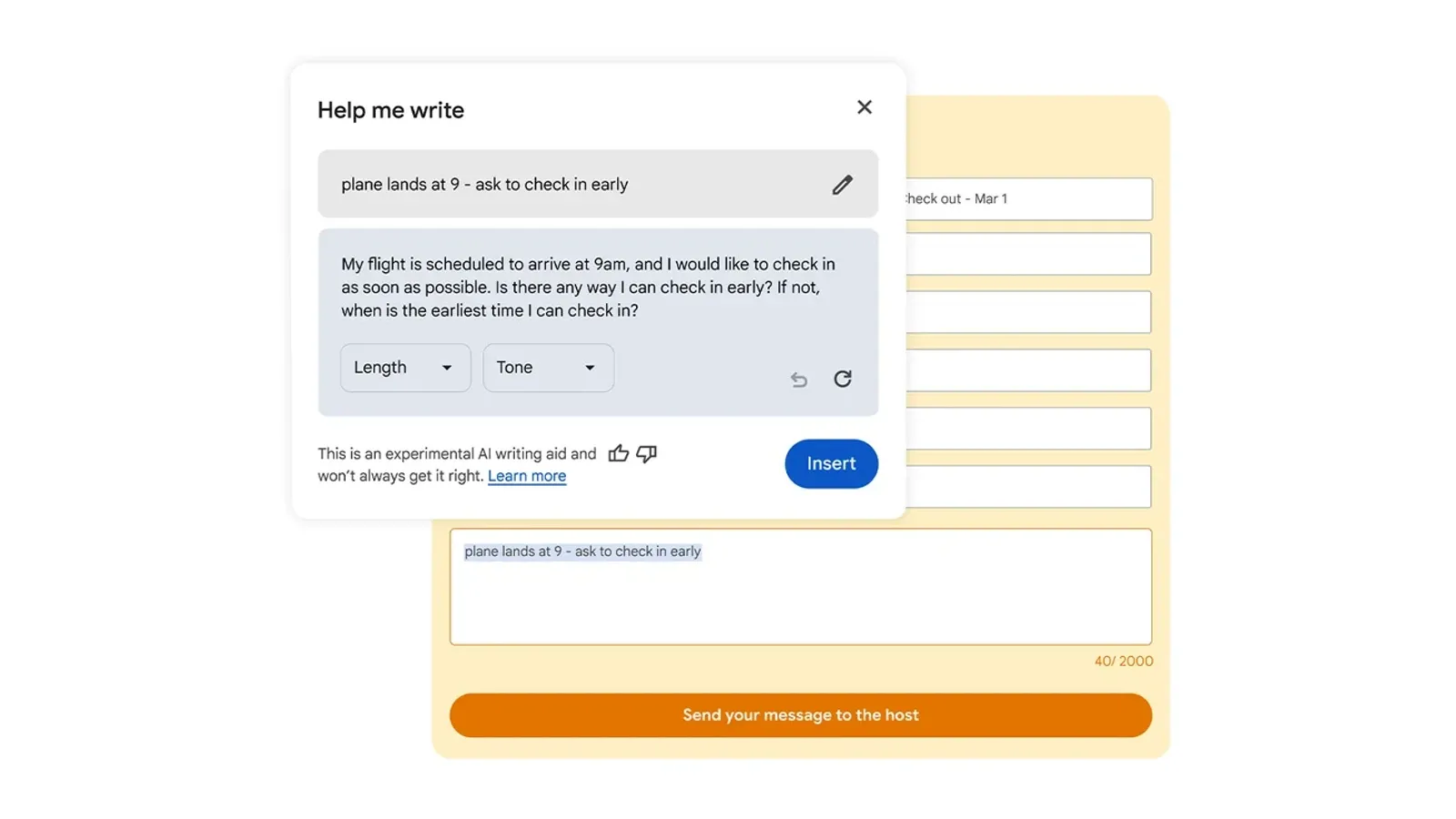1456x819 pixels.
Task: Click the Help me write title
Action: (391, 110)
